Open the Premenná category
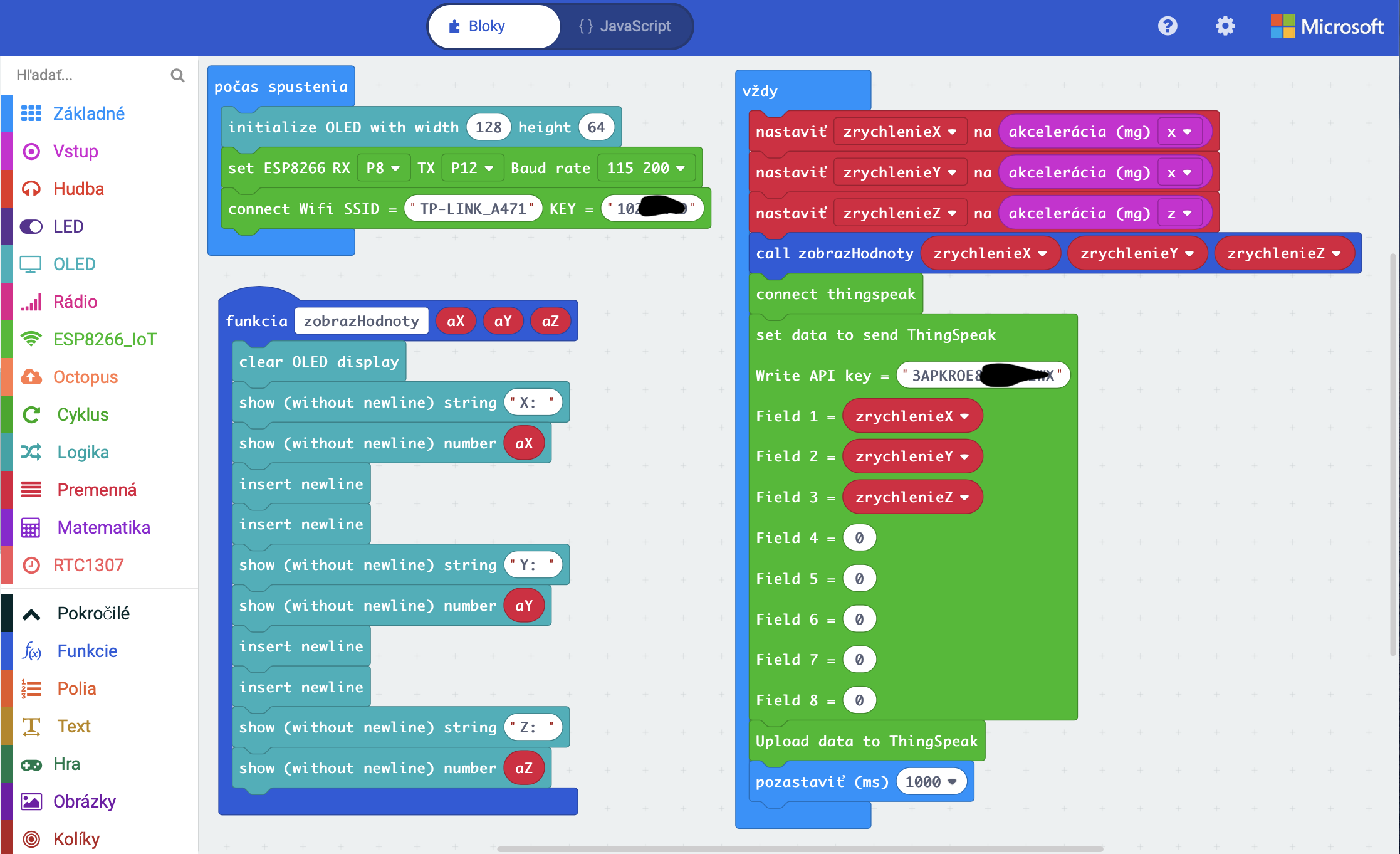This screenshot has height=854, width=1400. (x=97, y=490)
